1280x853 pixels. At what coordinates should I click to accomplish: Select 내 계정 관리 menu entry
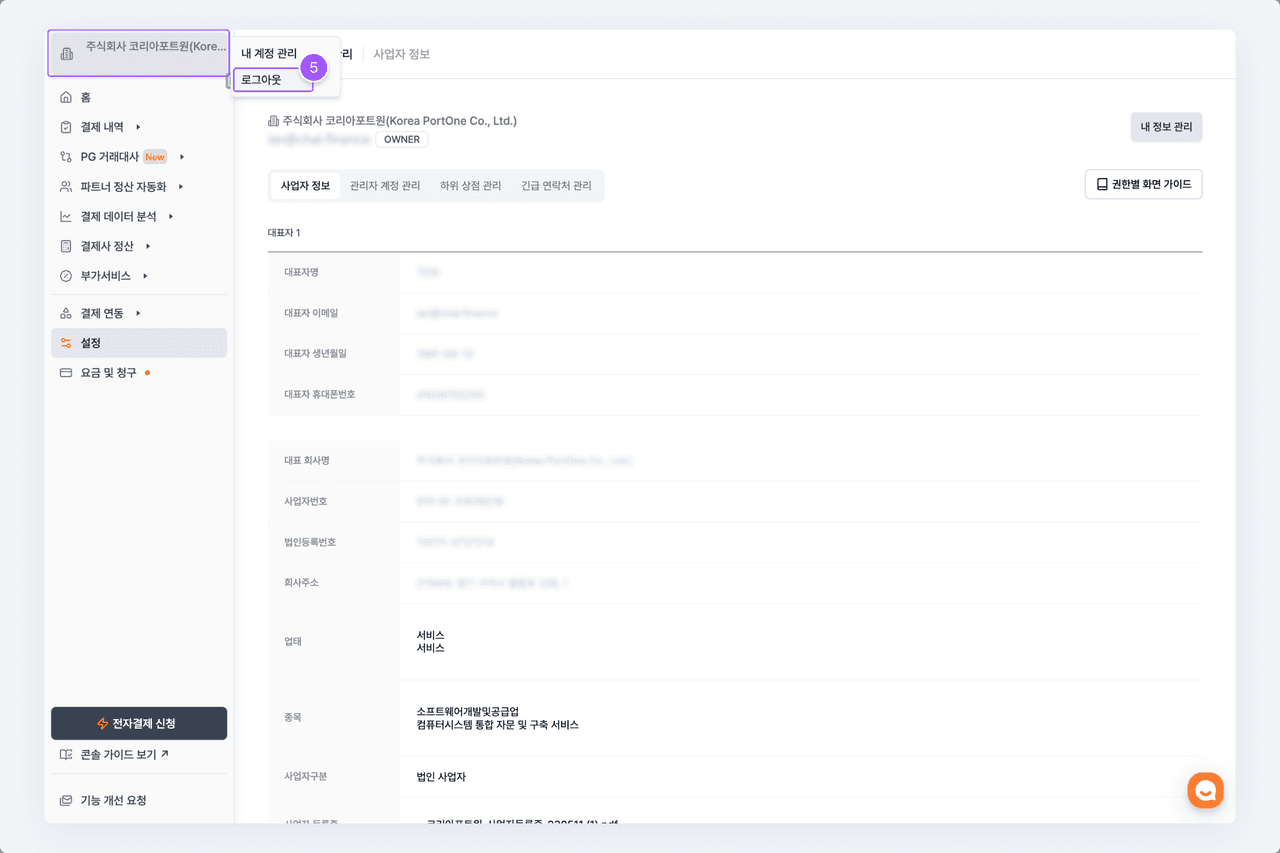269,54
